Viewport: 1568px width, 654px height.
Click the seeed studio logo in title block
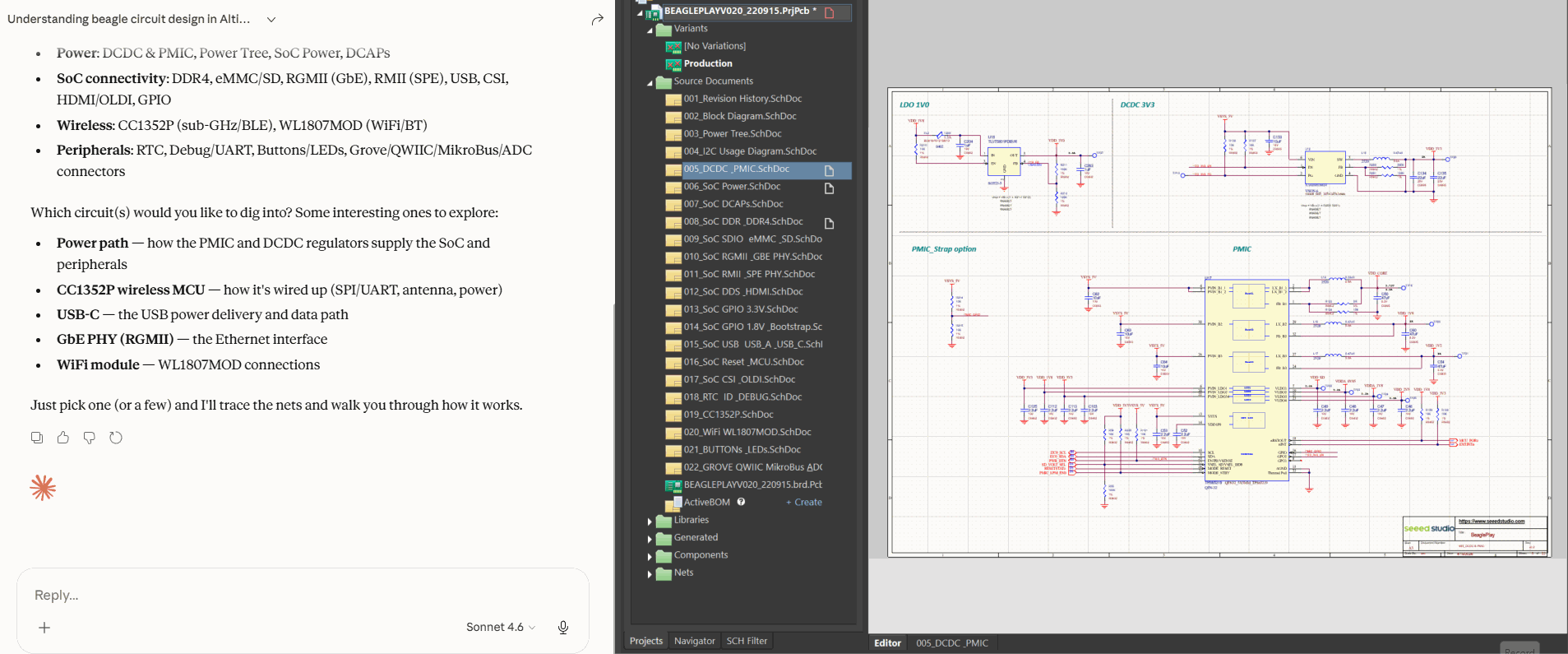[x=1429, y=528]
